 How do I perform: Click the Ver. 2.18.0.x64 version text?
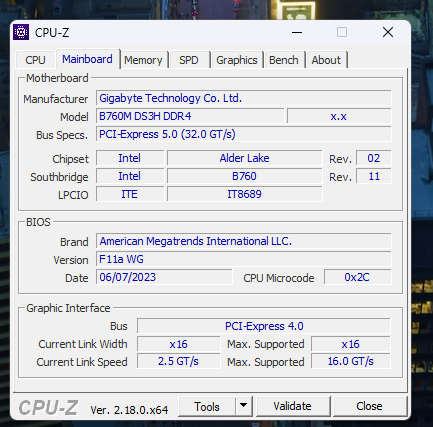(129, 410)
